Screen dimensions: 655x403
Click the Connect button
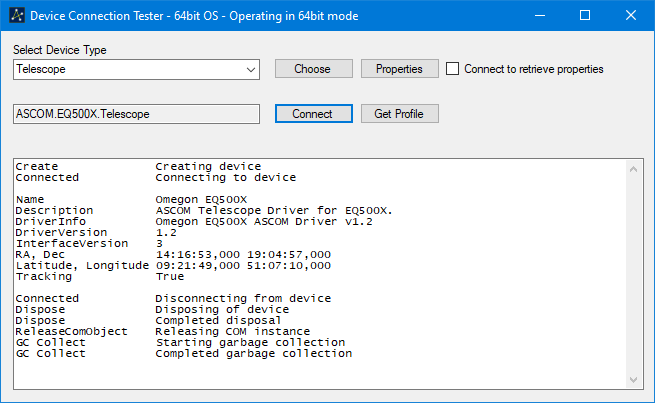coord(314,114)
